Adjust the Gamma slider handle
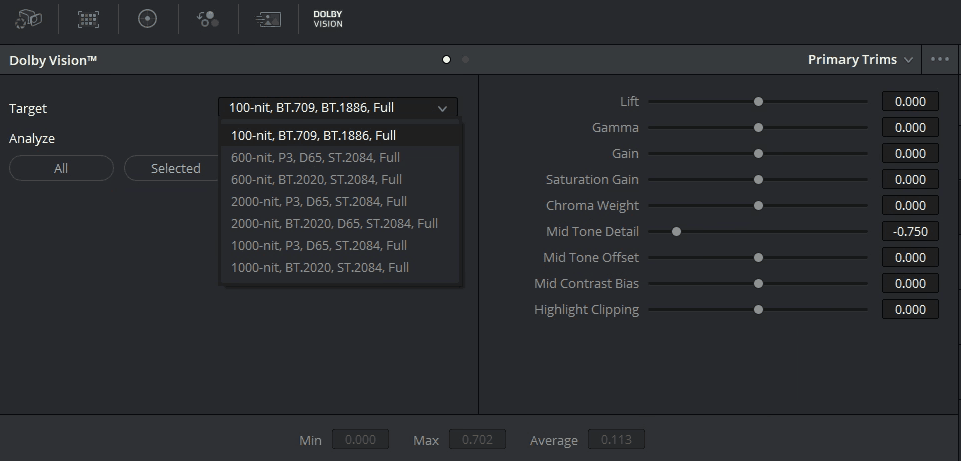Viewport: 961px width, 461px height. pyautogui.click(x=758, y=128)
